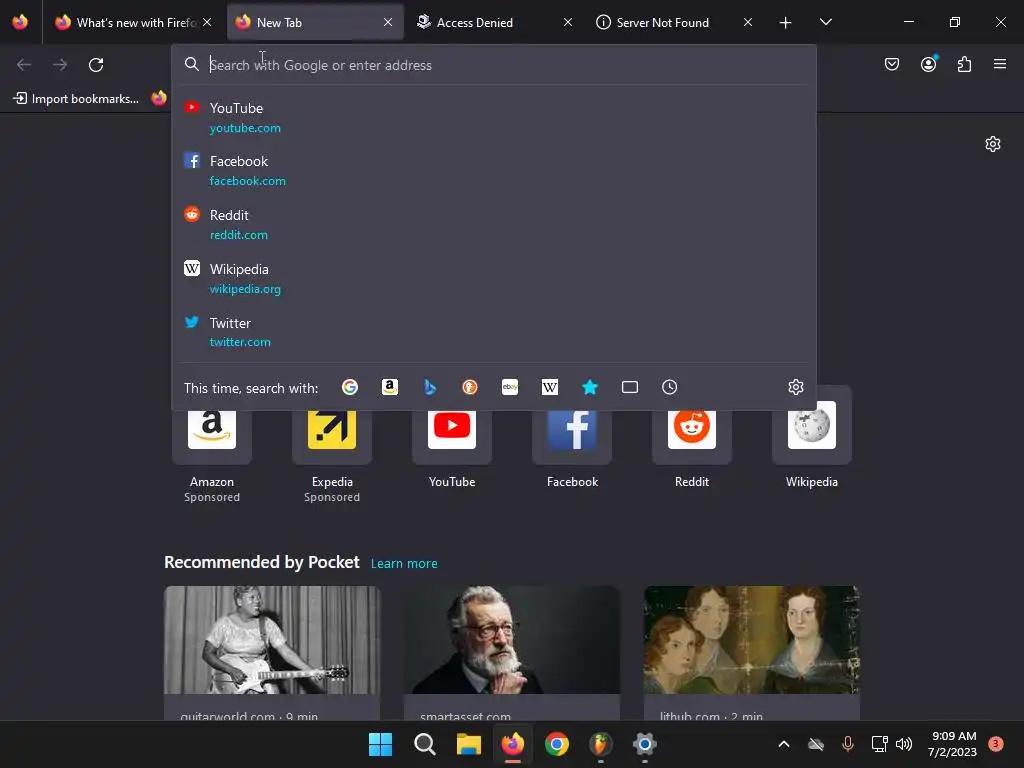Image resolution: width=1024 pixels, height=768 pixels.
Task: Search history using the clock icon
Action: pos(669,387)
